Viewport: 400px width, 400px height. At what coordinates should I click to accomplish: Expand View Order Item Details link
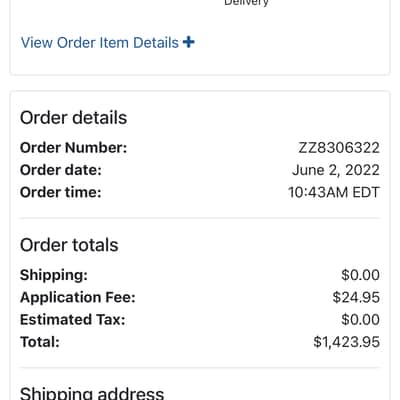coord(107,43)
